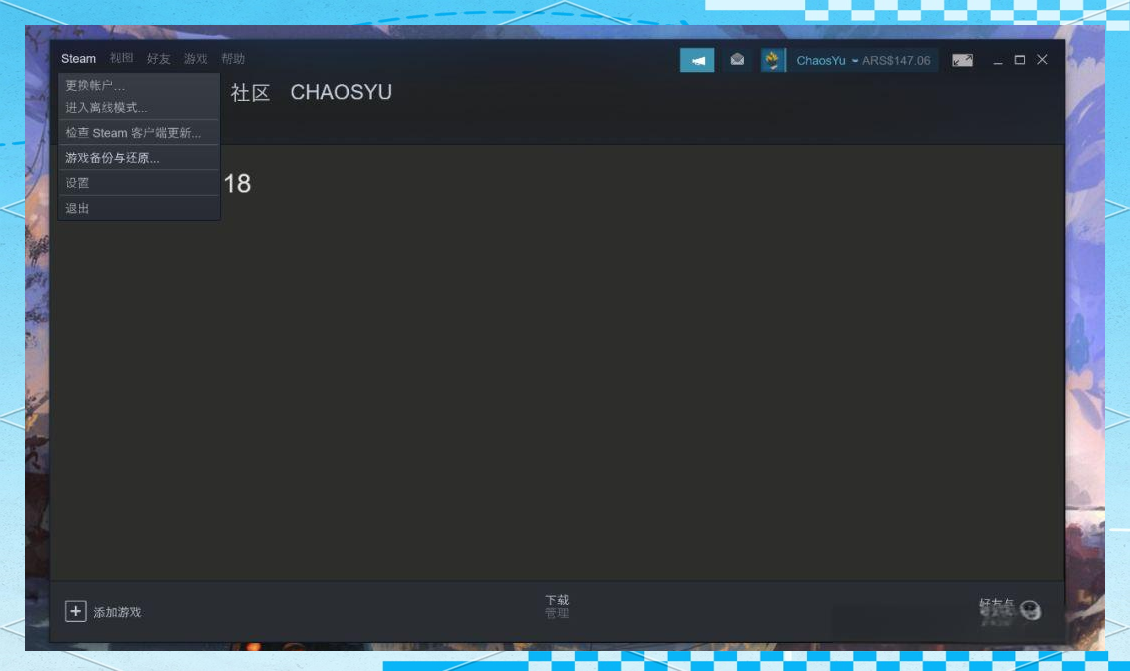
Task: Select 退出 to quit Steam
Action: [78, 208]
